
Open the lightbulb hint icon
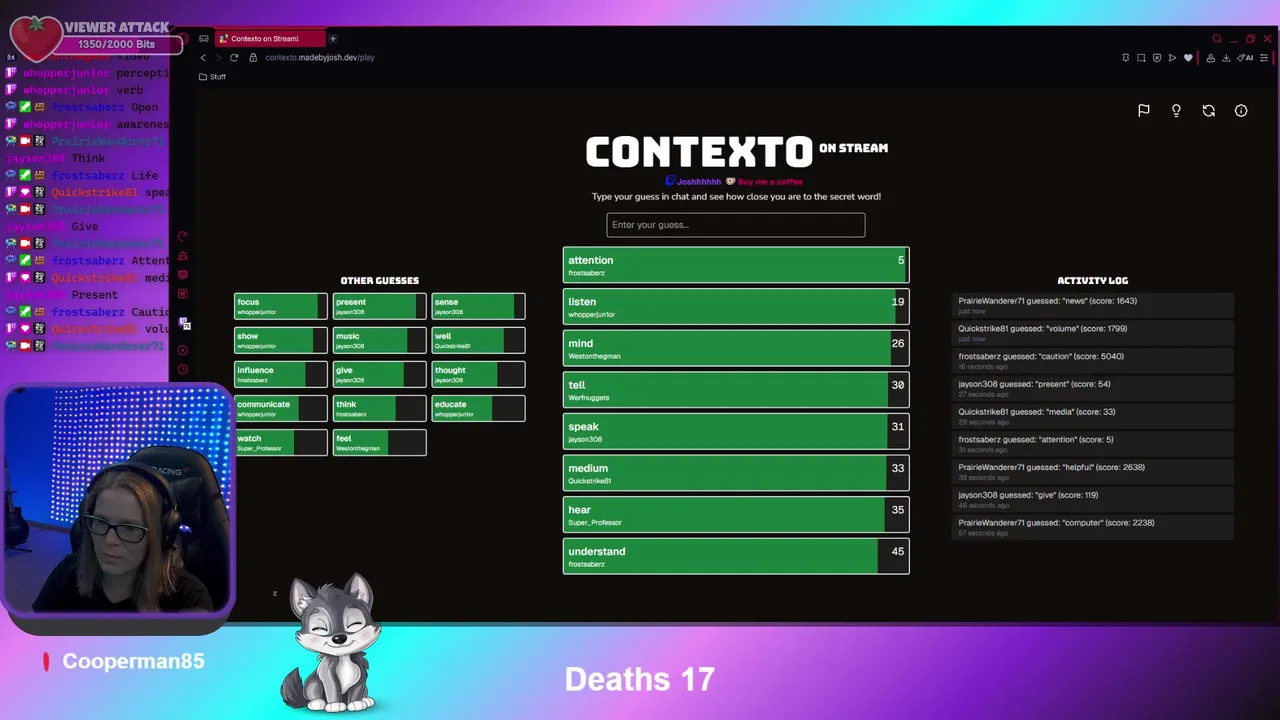(x=1176, y=111)
